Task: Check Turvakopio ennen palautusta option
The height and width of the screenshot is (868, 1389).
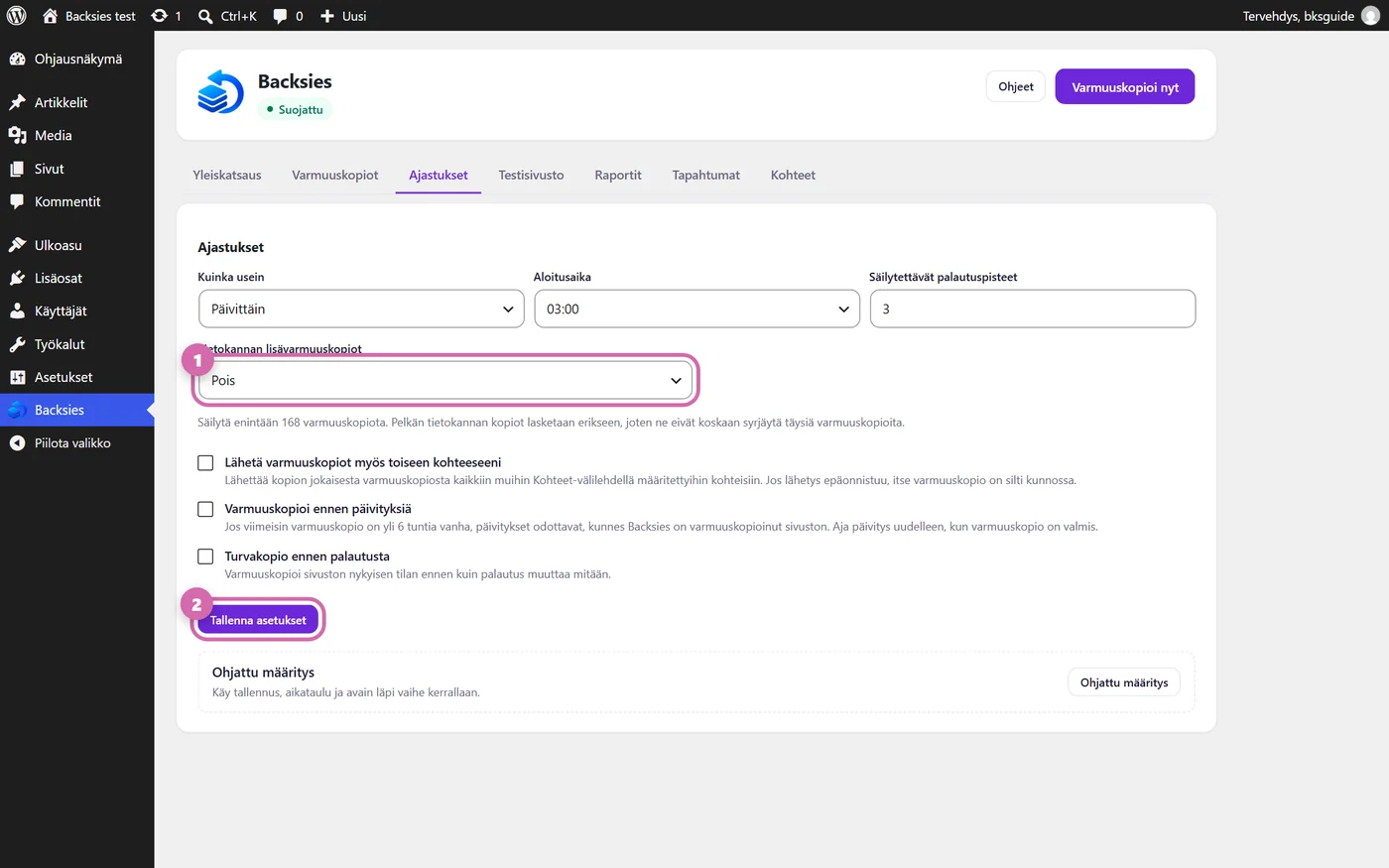Action: click(x=205, y=557)
